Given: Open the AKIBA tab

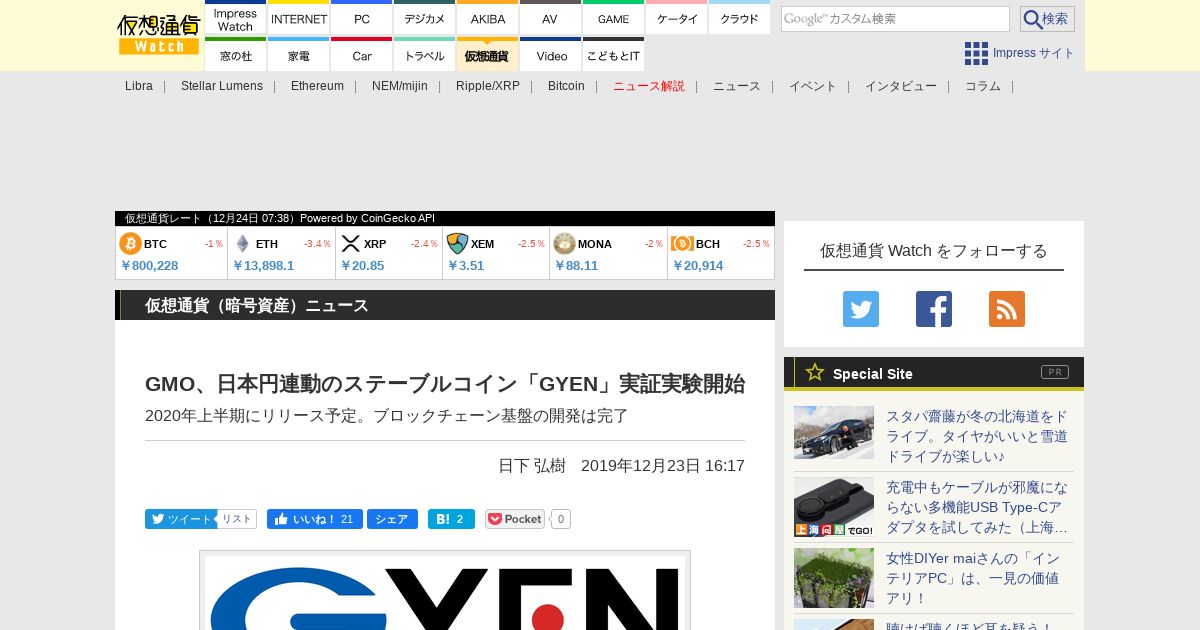Looking at the screenshot, I should point(488,19).
